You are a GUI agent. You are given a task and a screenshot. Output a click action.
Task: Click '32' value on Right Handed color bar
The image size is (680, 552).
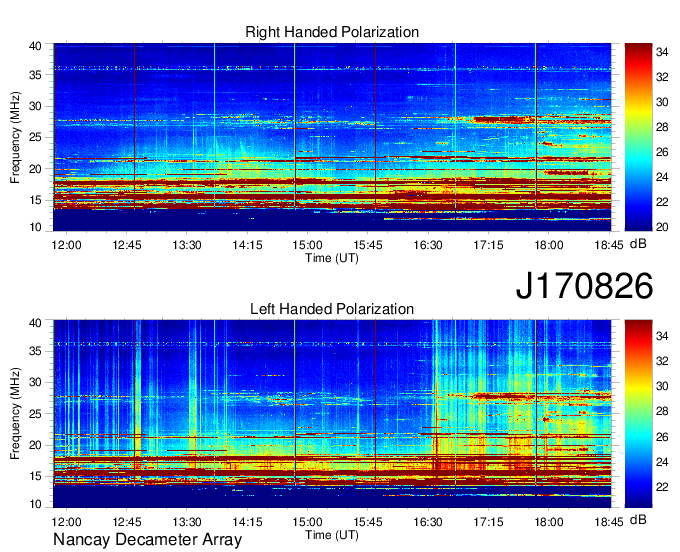point(662,77)
